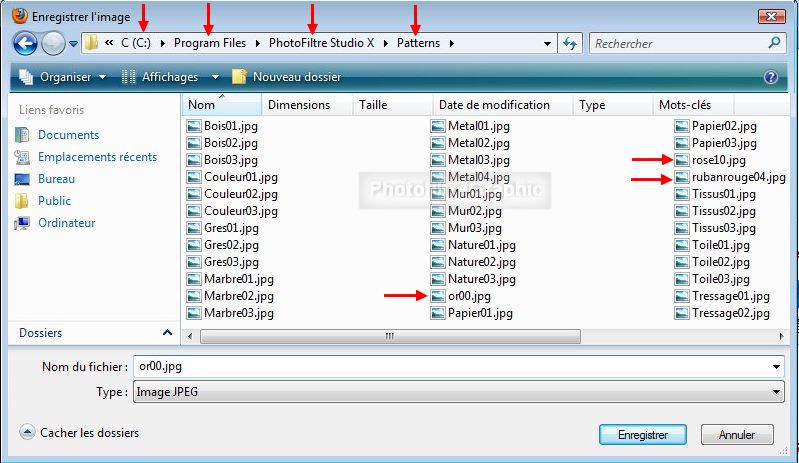This screenshot has width=799, height=463.
Task: Click the back navigation arrow button
Action: (x=26, y=43)
